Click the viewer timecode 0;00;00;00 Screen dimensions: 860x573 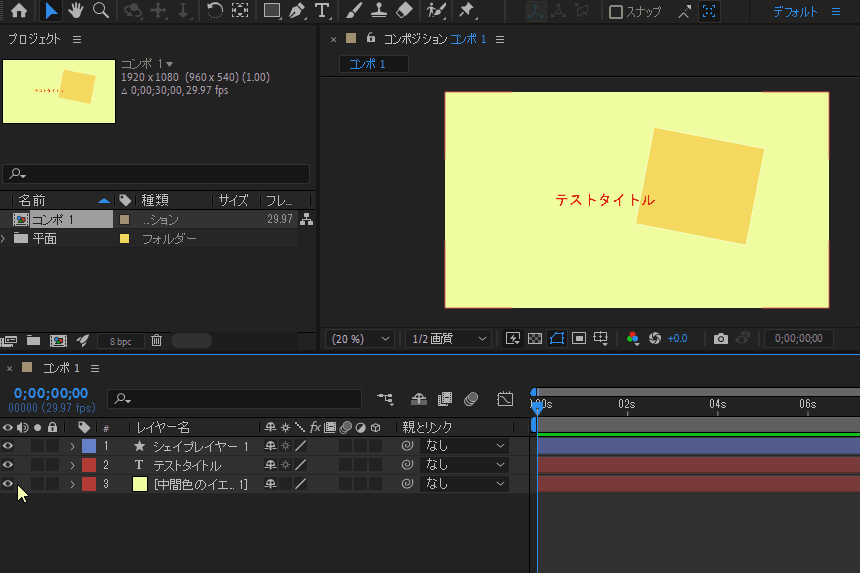[799, 338]
